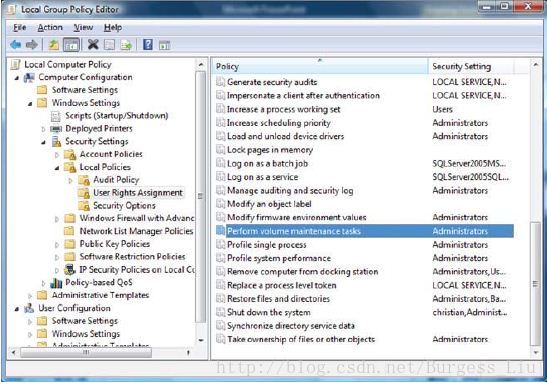547x387 pixels.
Task: Click the Policy-based QoS chart icon
Action: [56, 283]
